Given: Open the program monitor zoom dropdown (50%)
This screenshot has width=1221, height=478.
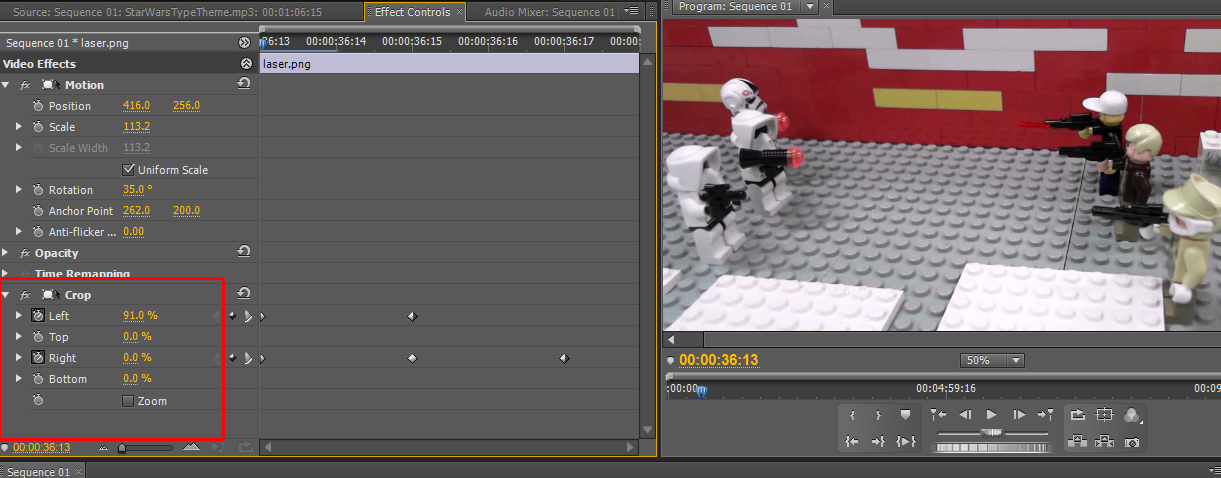Looking at the screenshot, I should (992, 360).
